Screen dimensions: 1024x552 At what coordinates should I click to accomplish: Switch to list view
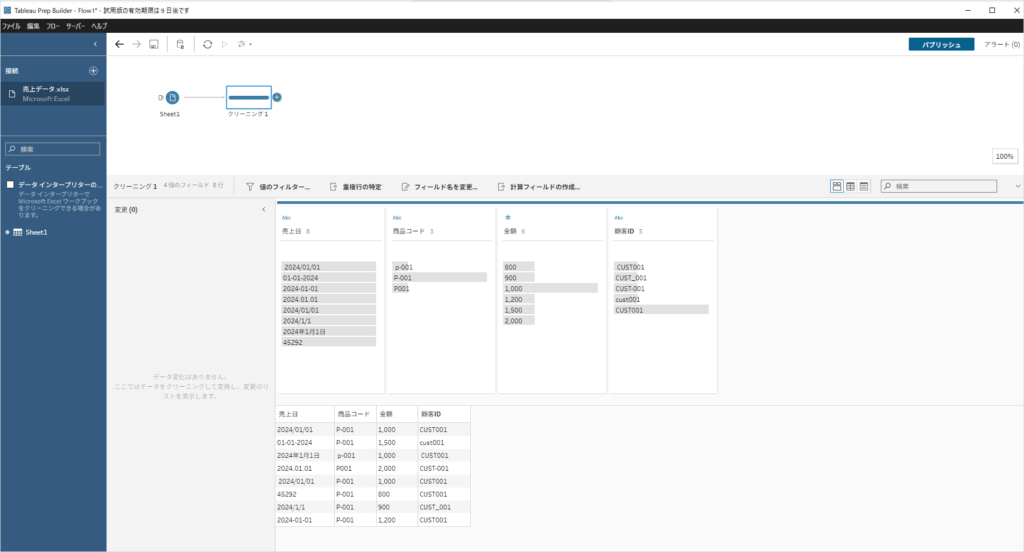tap(864, 186)
